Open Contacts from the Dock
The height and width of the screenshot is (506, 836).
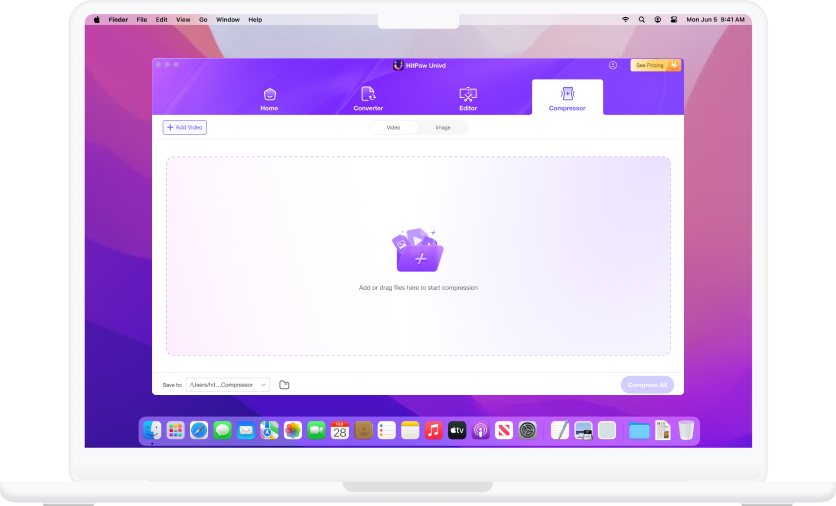(x=363, y=430)
